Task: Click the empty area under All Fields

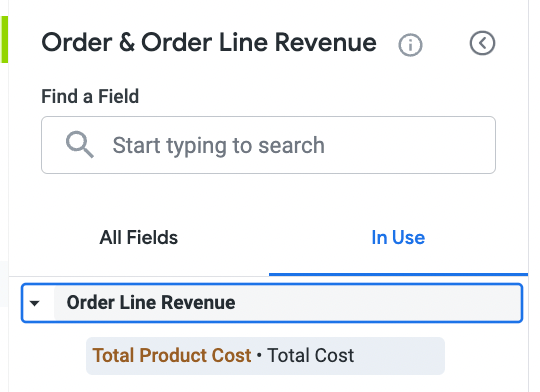Action: point(138,262)
